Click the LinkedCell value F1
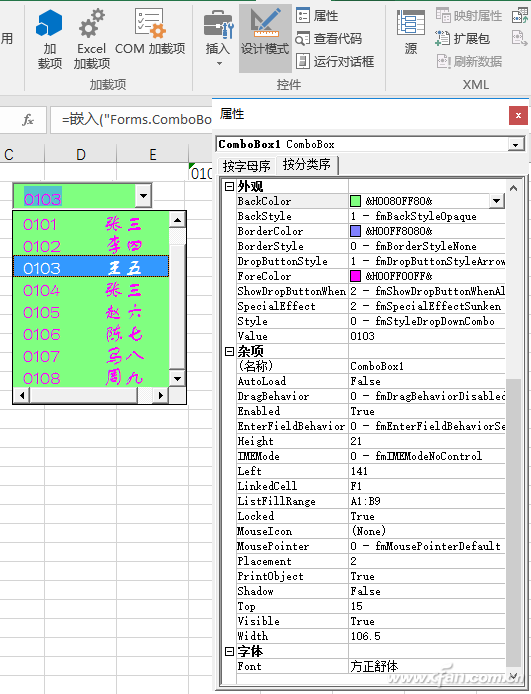531x694 pixels. tap(427, 486)
